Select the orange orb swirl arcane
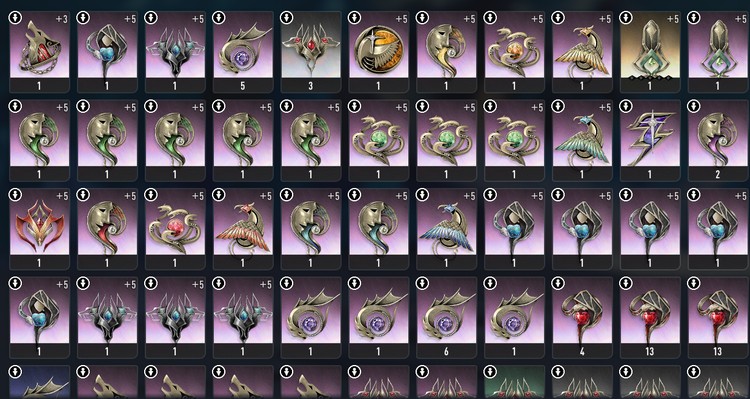Viewport: 750px width, 399px height. [x=514, y=52]
